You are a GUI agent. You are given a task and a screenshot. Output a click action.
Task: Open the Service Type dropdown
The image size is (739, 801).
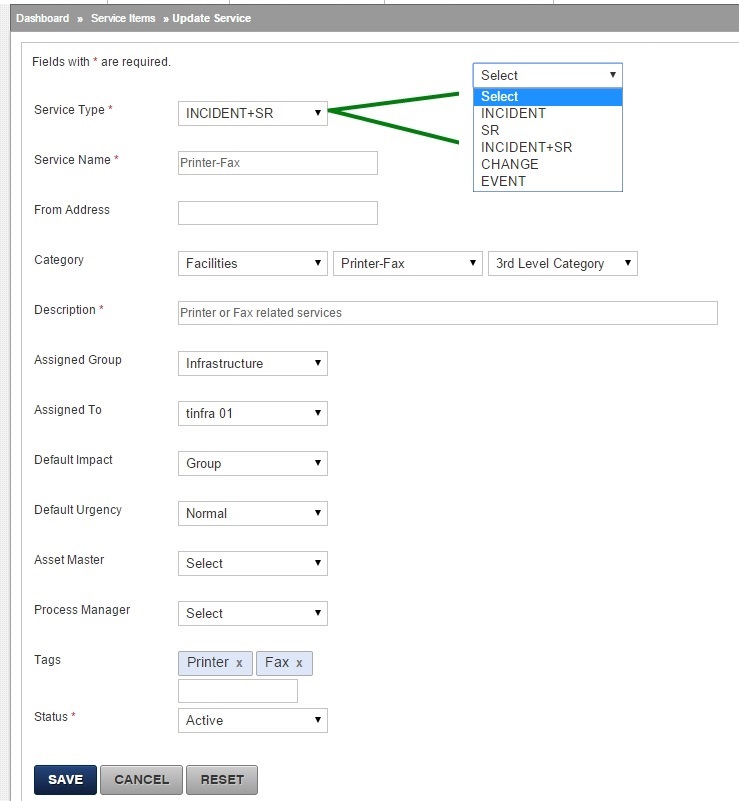pos(253,113)
